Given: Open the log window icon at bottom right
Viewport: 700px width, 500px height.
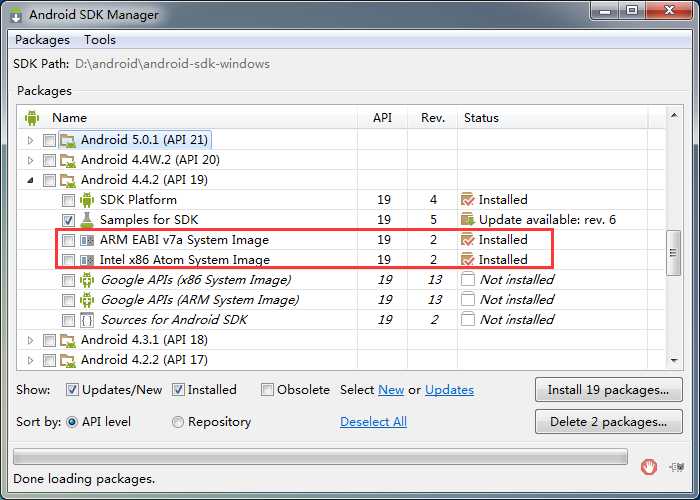Looking at the screenshot, I should [677, 467].
